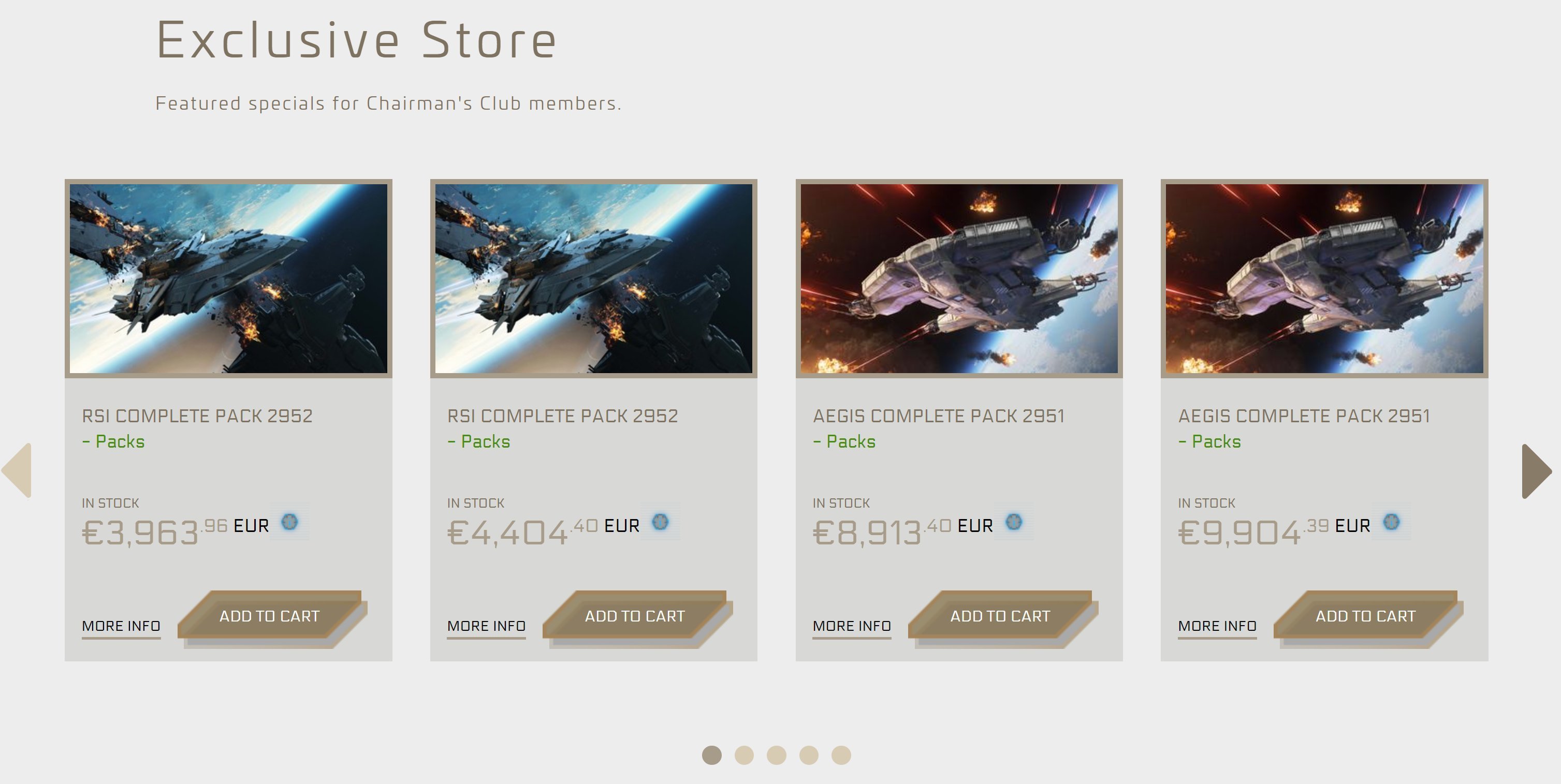
Task: Select the second carousel page dot
Action: (x=744, y=755)
